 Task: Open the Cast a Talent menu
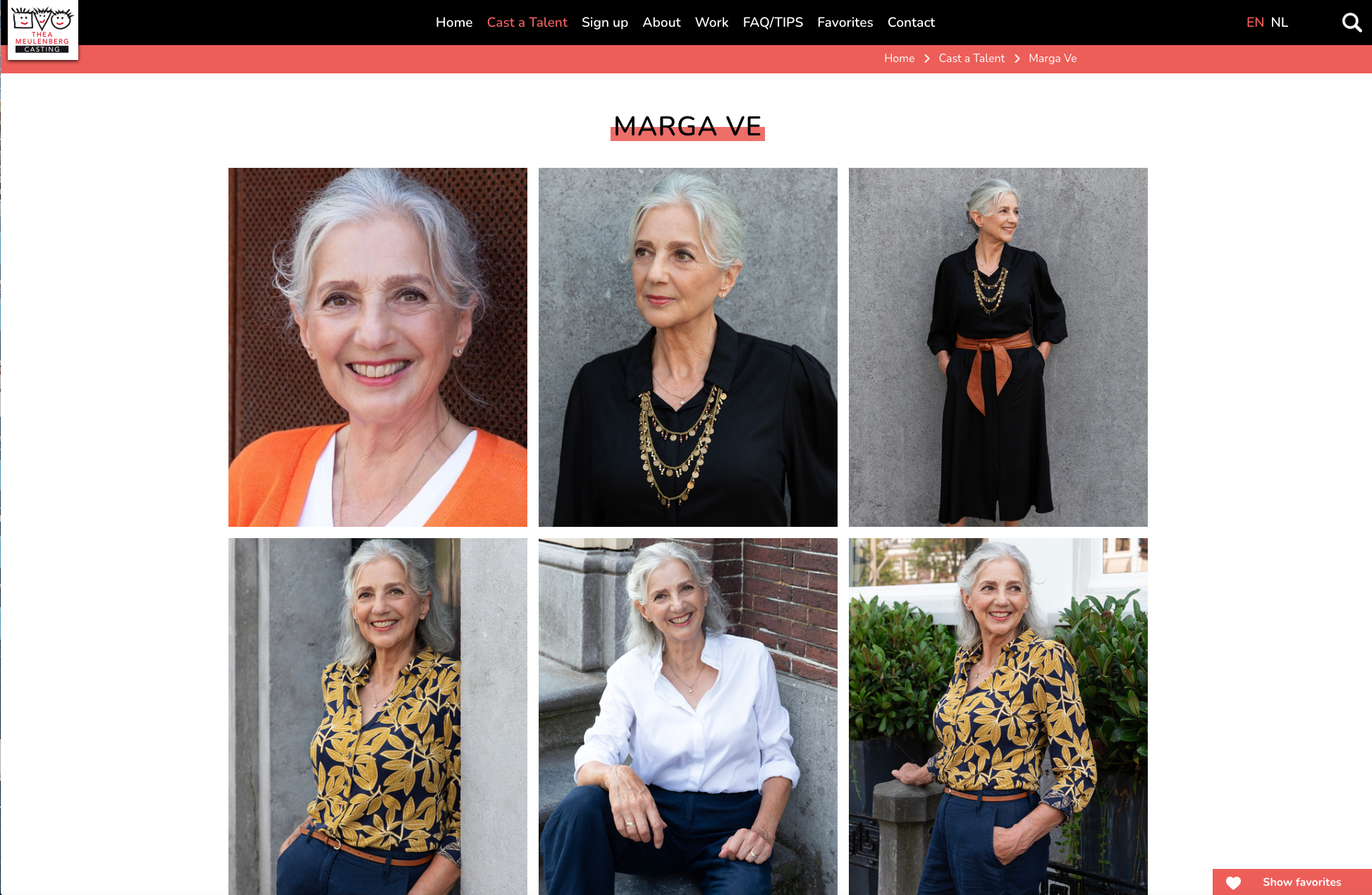tap(527, 23)
